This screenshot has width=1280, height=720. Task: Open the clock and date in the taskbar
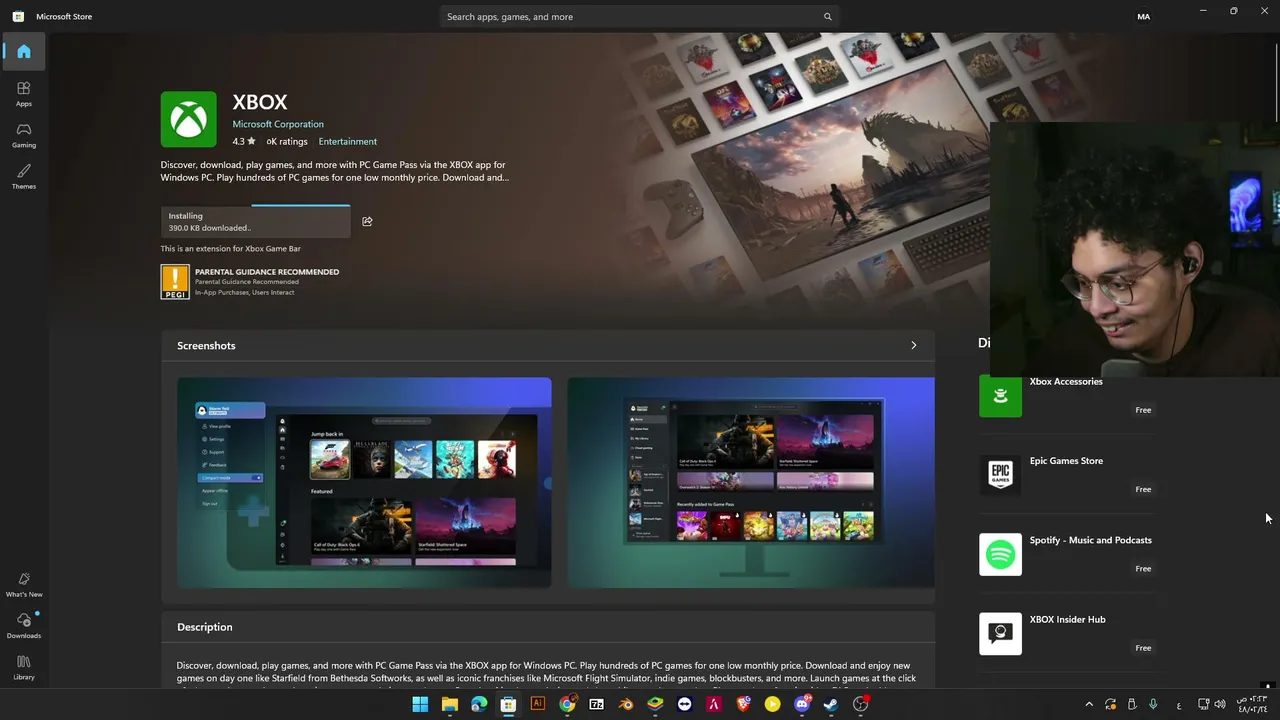(x=1254, y=704)
